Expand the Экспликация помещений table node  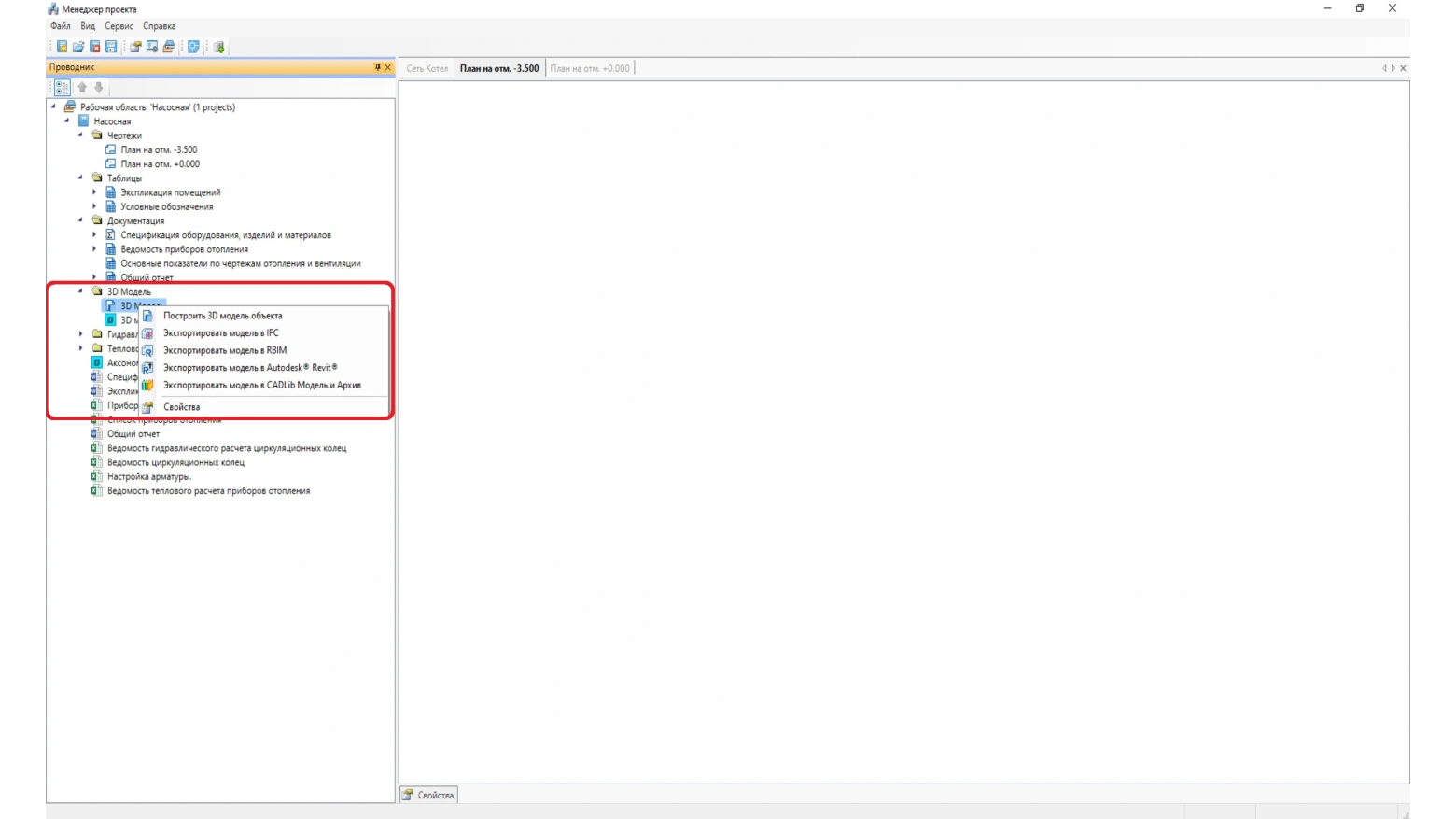(x=94, y=192)
